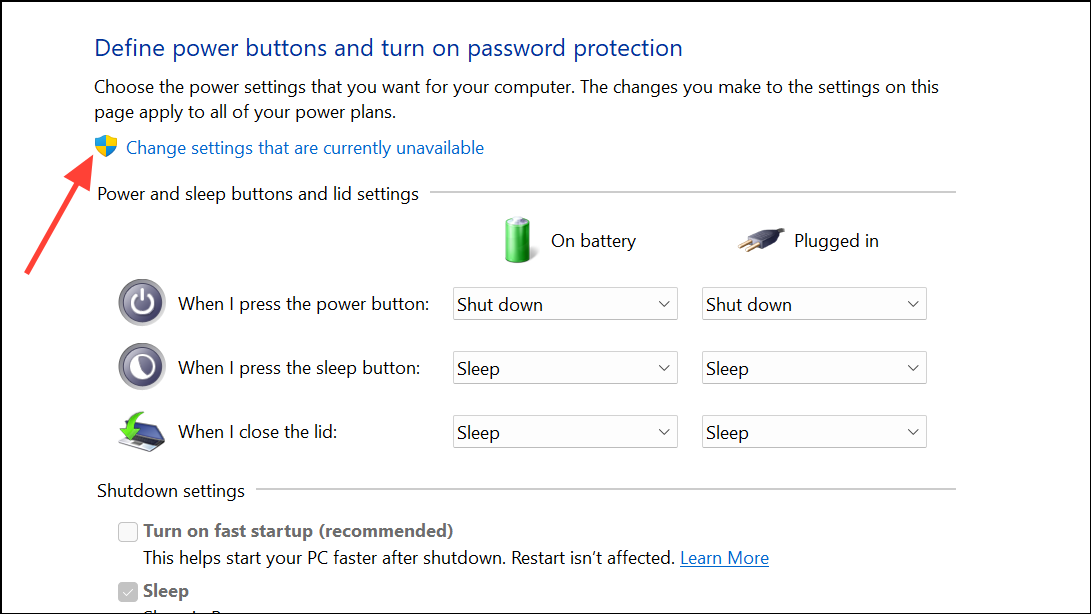Open the Plugged in dropdown for the sleep button action
This screenshot has width=1091, height=614.
tap(813, 367)
